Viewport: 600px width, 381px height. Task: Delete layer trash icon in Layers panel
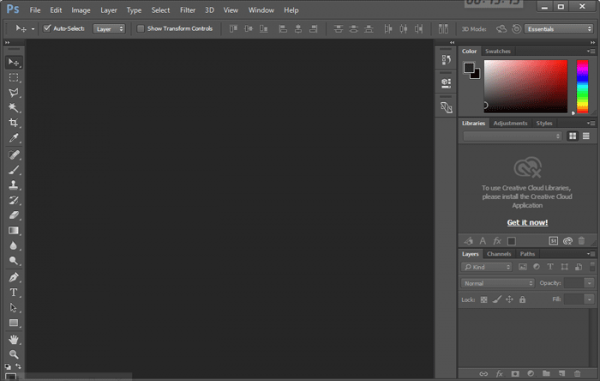[577, 374]
